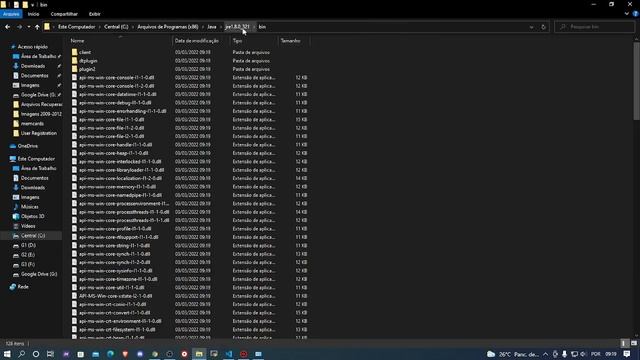Select 'Este Computador' in the navigation pane
This screenshot has width=640, height=360.
36,159
